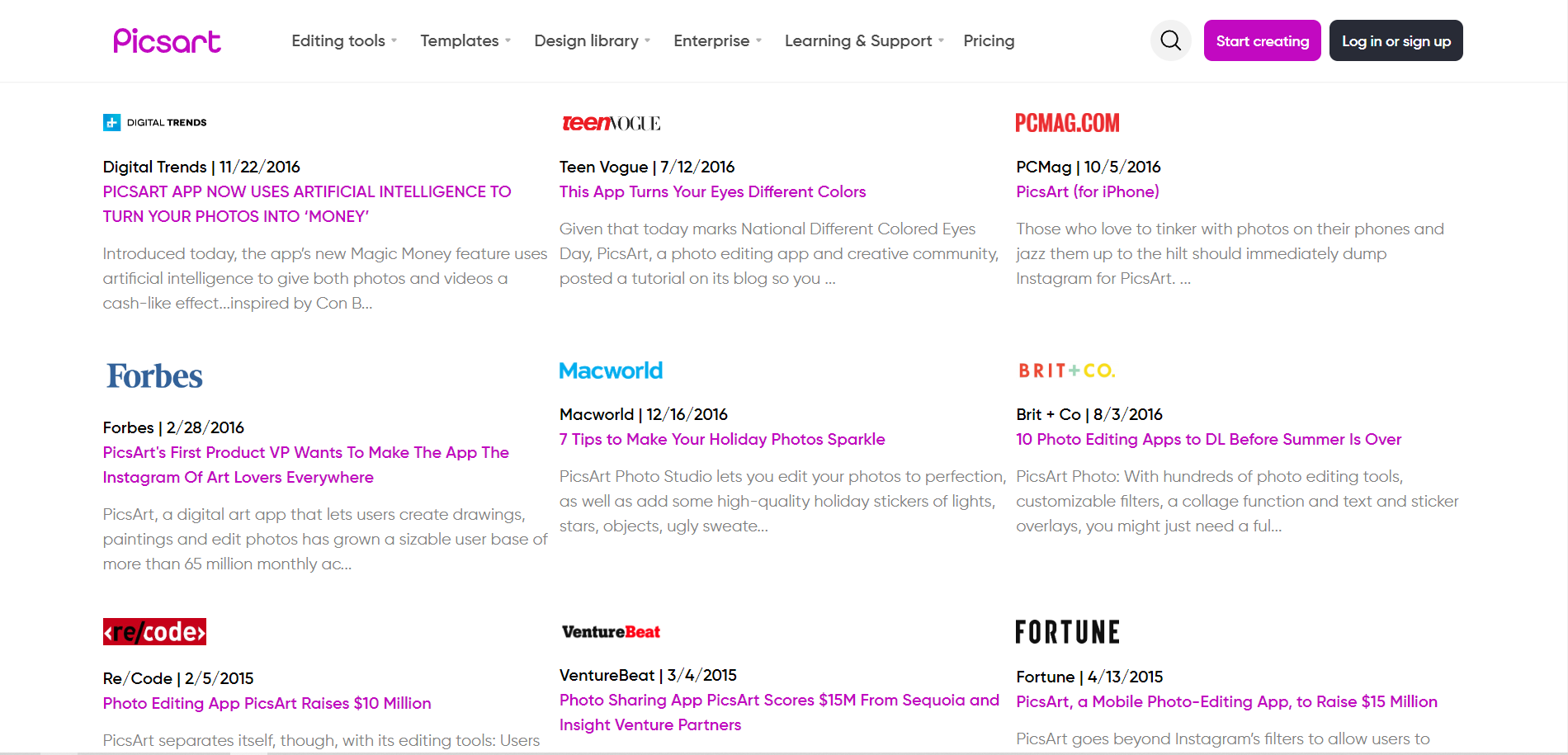Click Log in or sign up

(x=1396, y=40)
